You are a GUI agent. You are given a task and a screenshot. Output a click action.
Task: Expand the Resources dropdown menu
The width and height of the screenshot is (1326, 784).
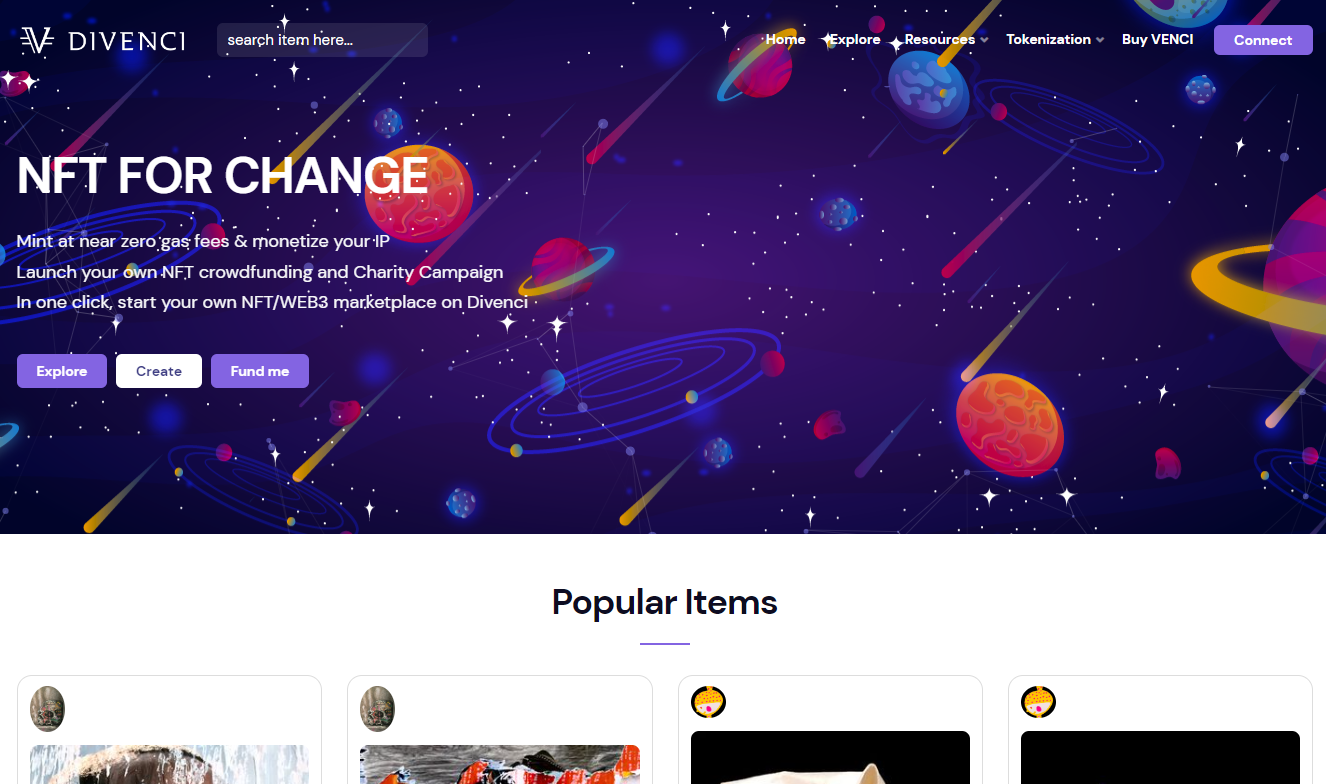pos(946,40)
